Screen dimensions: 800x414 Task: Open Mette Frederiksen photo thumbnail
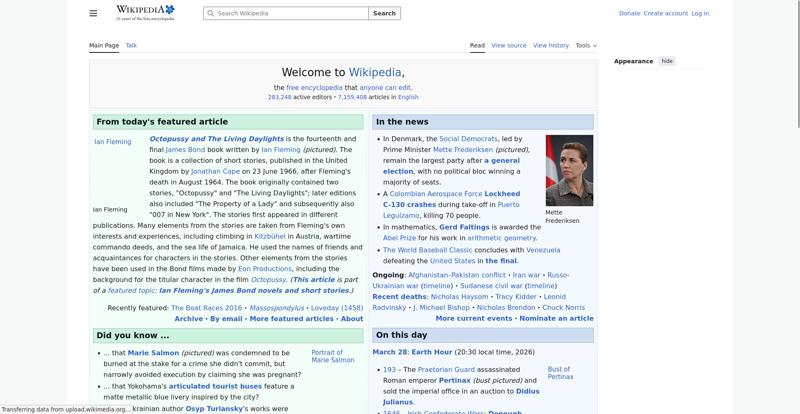[569, 170]
